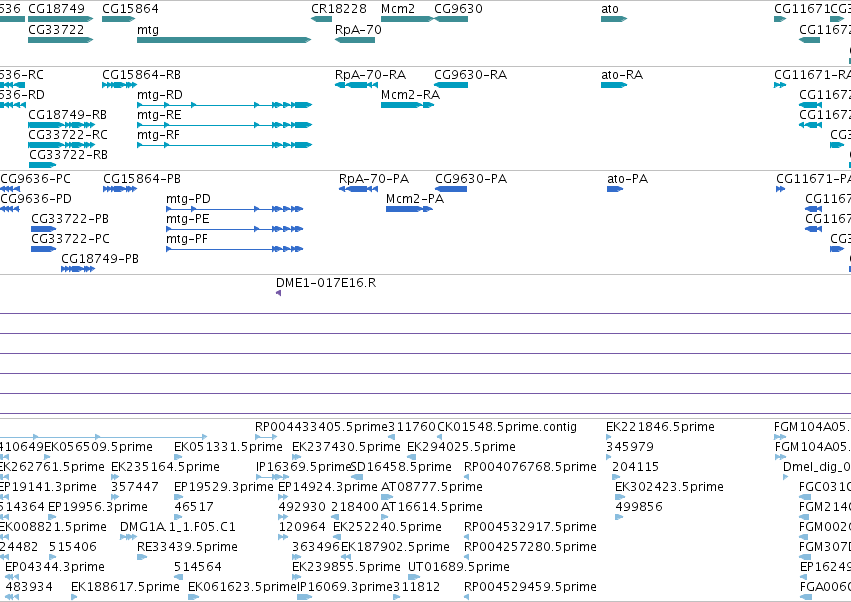Select the EK056509.5prime EST
This screenshot has width=851, height=602.
point(48,457)
